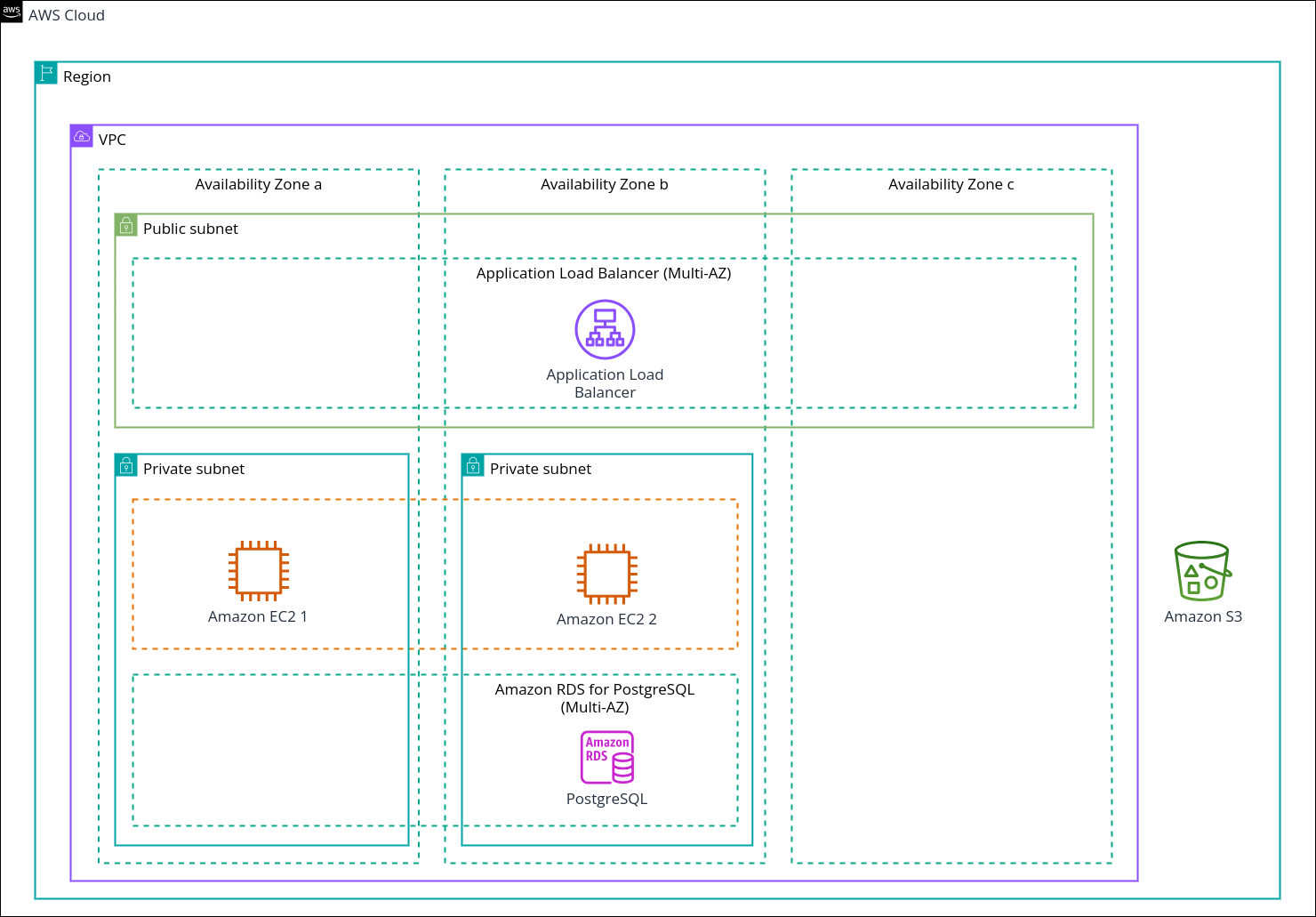This screenshot has width=1316, height=917.
Task: Click the AWS logo icon beside AWS Cloud
Action: tap(12, 12)
